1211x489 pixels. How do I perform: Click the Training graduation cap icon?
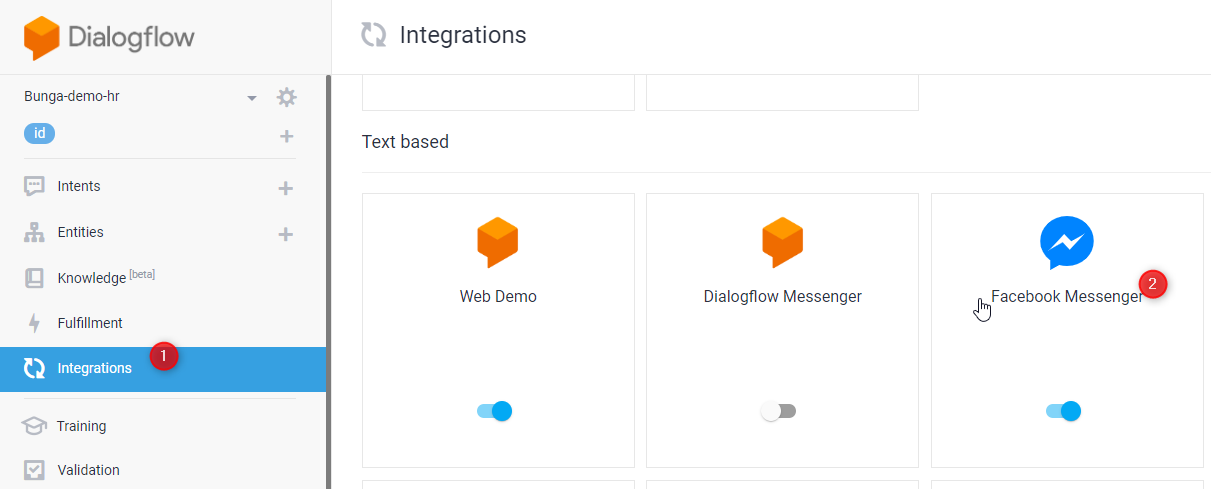pyautogui.click(x=34, y=426)
